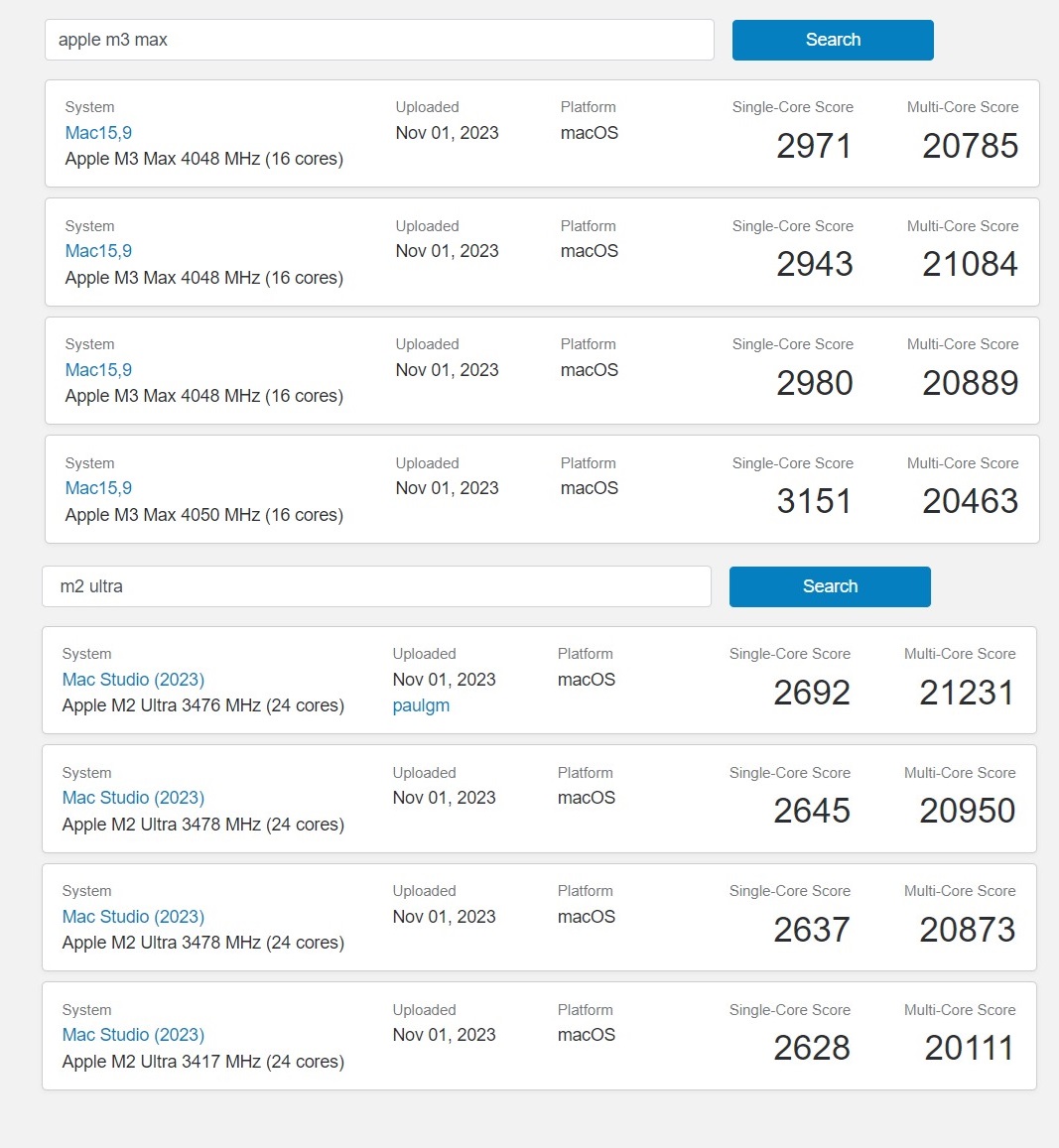Screen dimensions: 1059x1148
Task: Click Search button beside 'apple m3 max'
Action: 833,40
